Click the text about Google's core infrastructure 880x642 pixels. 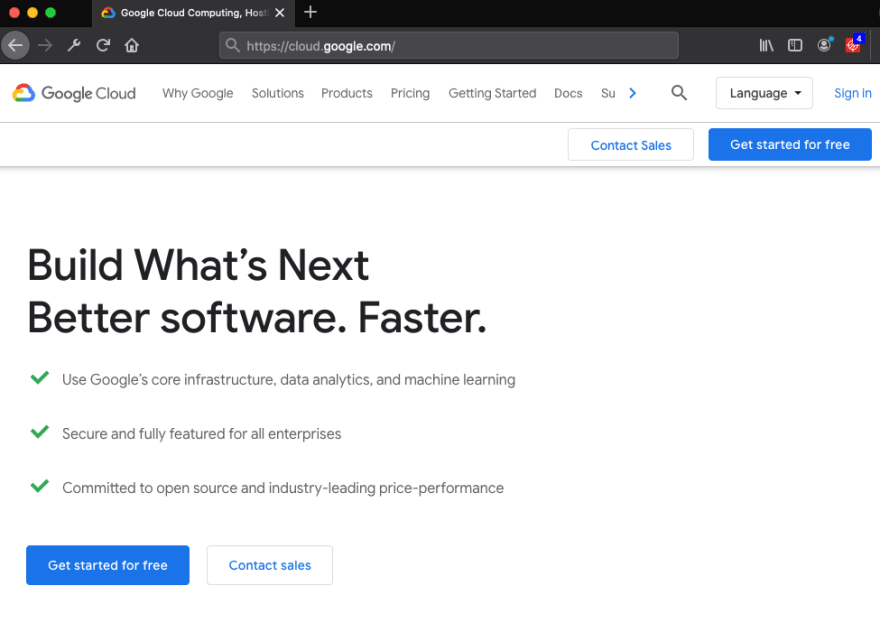point(288,380)
